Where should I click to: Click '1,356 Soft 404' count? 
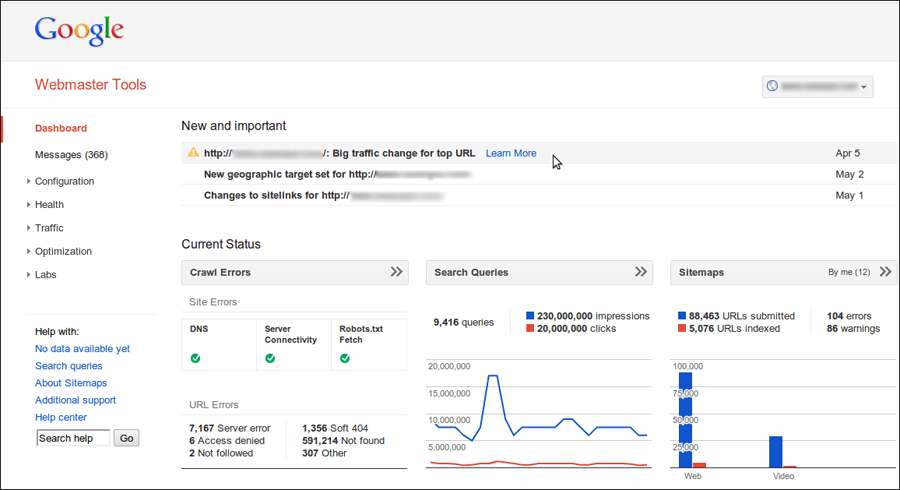point(335,429)
